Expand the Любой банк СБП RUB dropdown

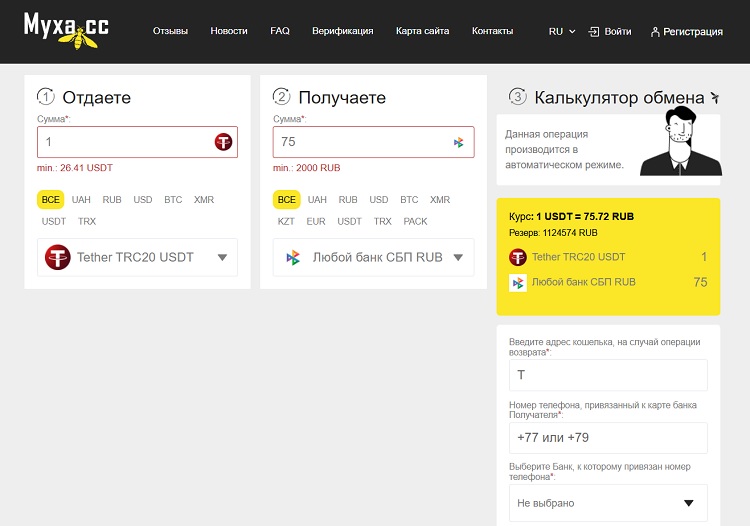(x=458, y=257)
